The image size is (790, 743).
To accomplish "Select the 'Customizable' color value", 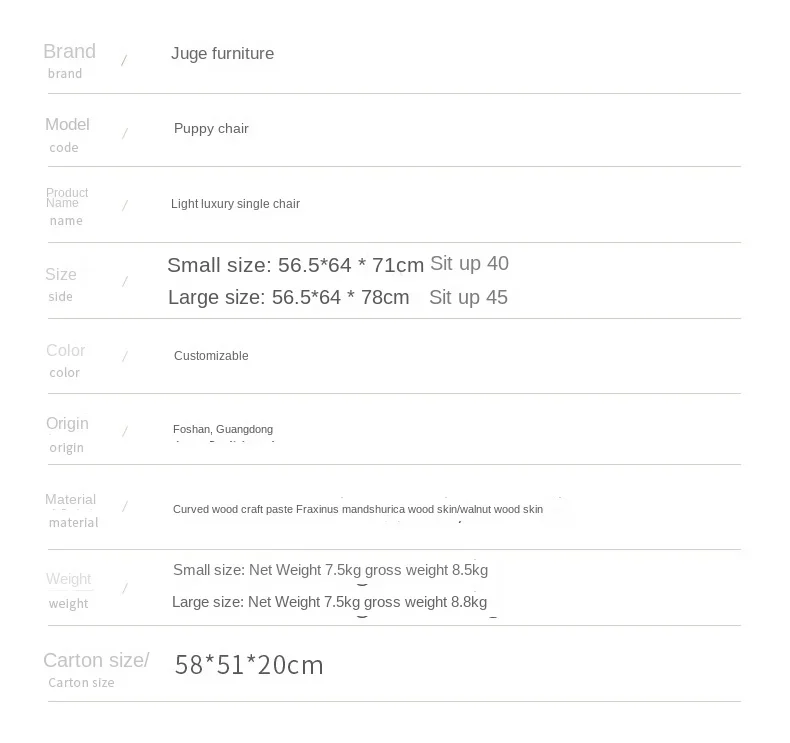I will [x=211, y=356].
